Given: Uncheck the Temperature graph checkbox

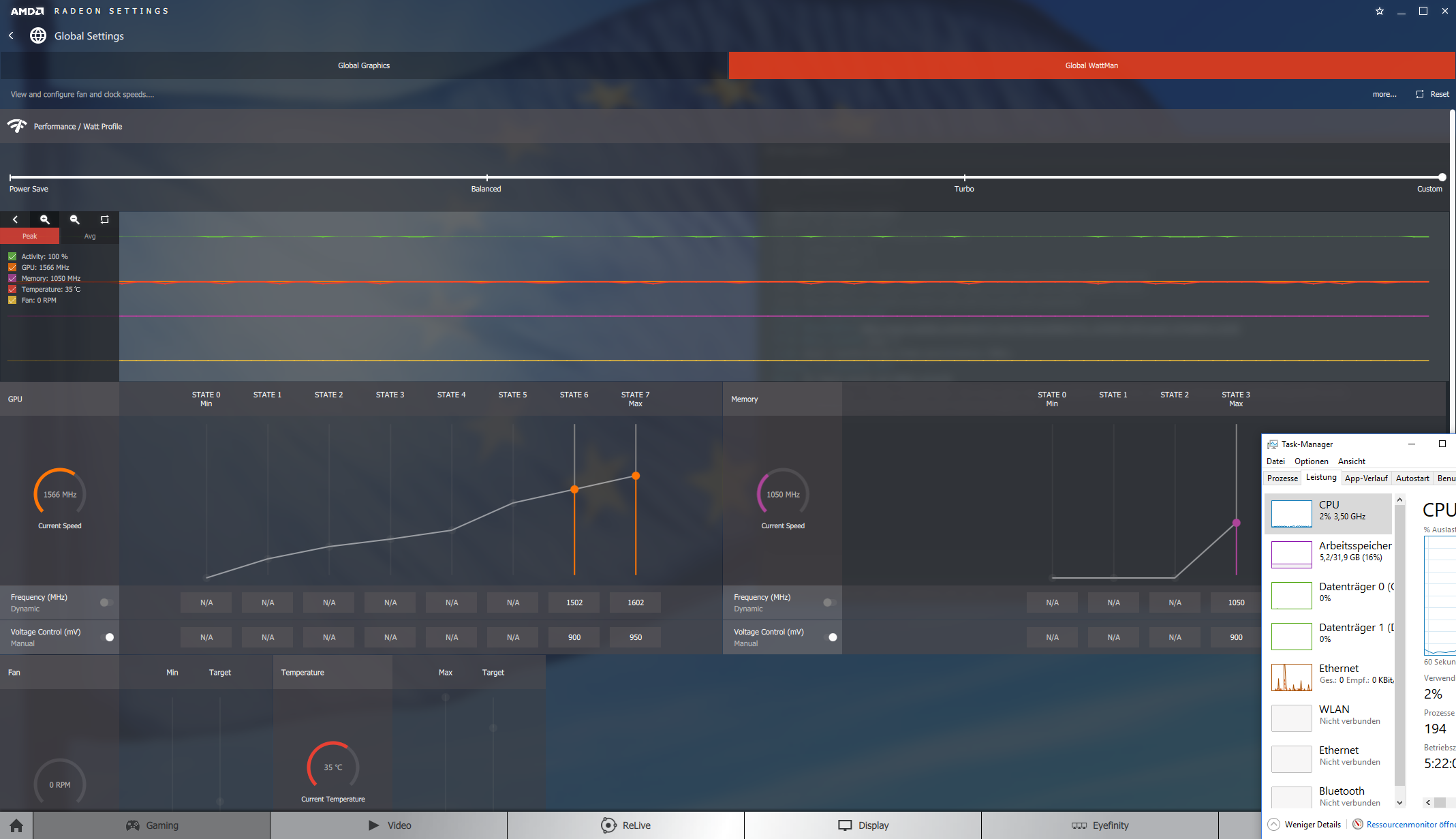Looking at the screenshot, I should (x=12, y=289).
